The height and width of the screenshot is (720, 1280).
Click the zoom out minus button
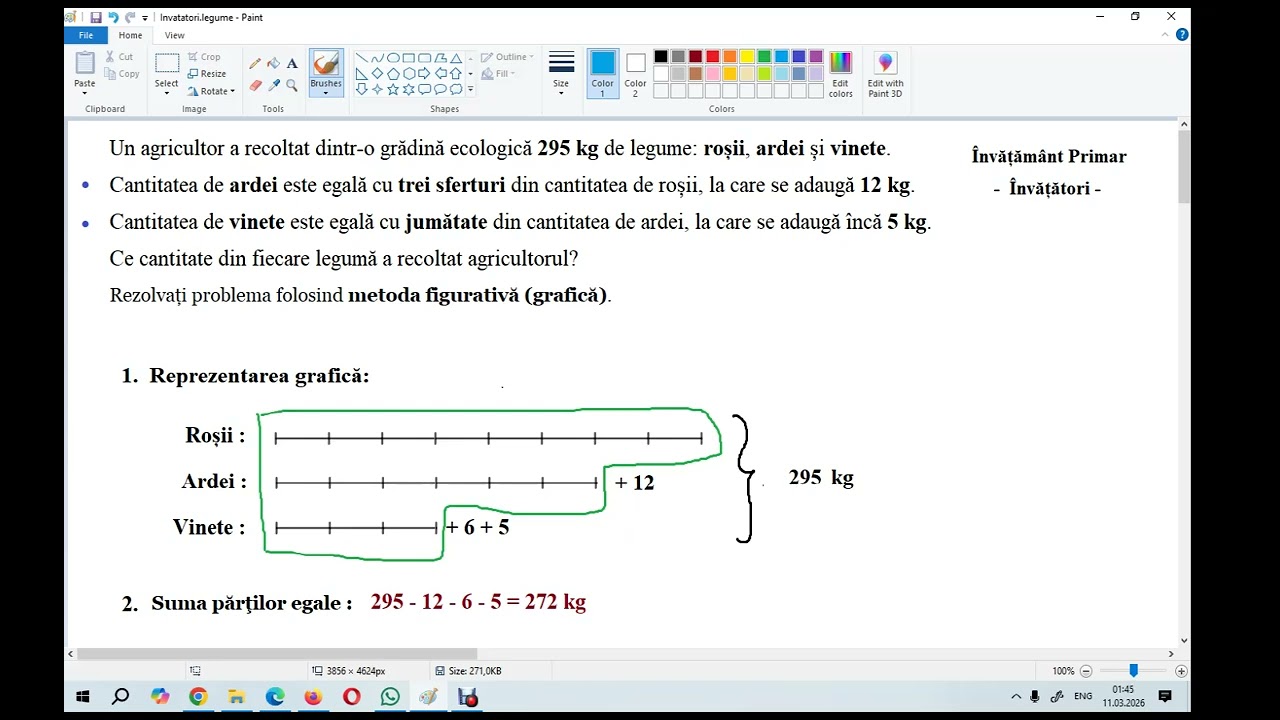pyautogui.click(x=1086, y=671)
